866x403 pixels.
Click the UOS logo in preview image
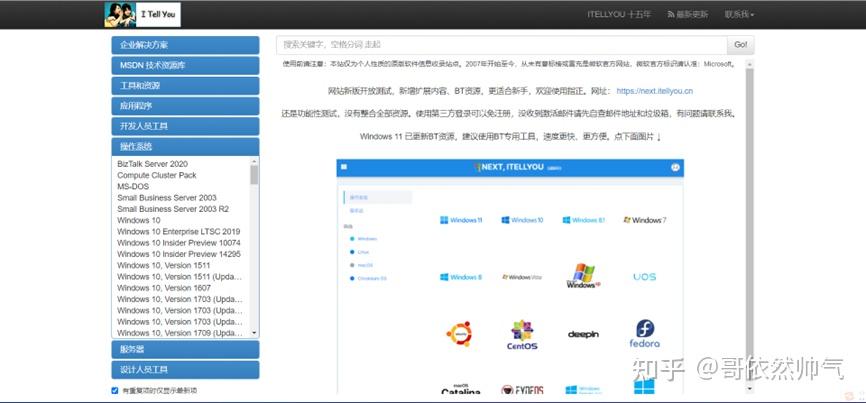[x=645, y=277]
